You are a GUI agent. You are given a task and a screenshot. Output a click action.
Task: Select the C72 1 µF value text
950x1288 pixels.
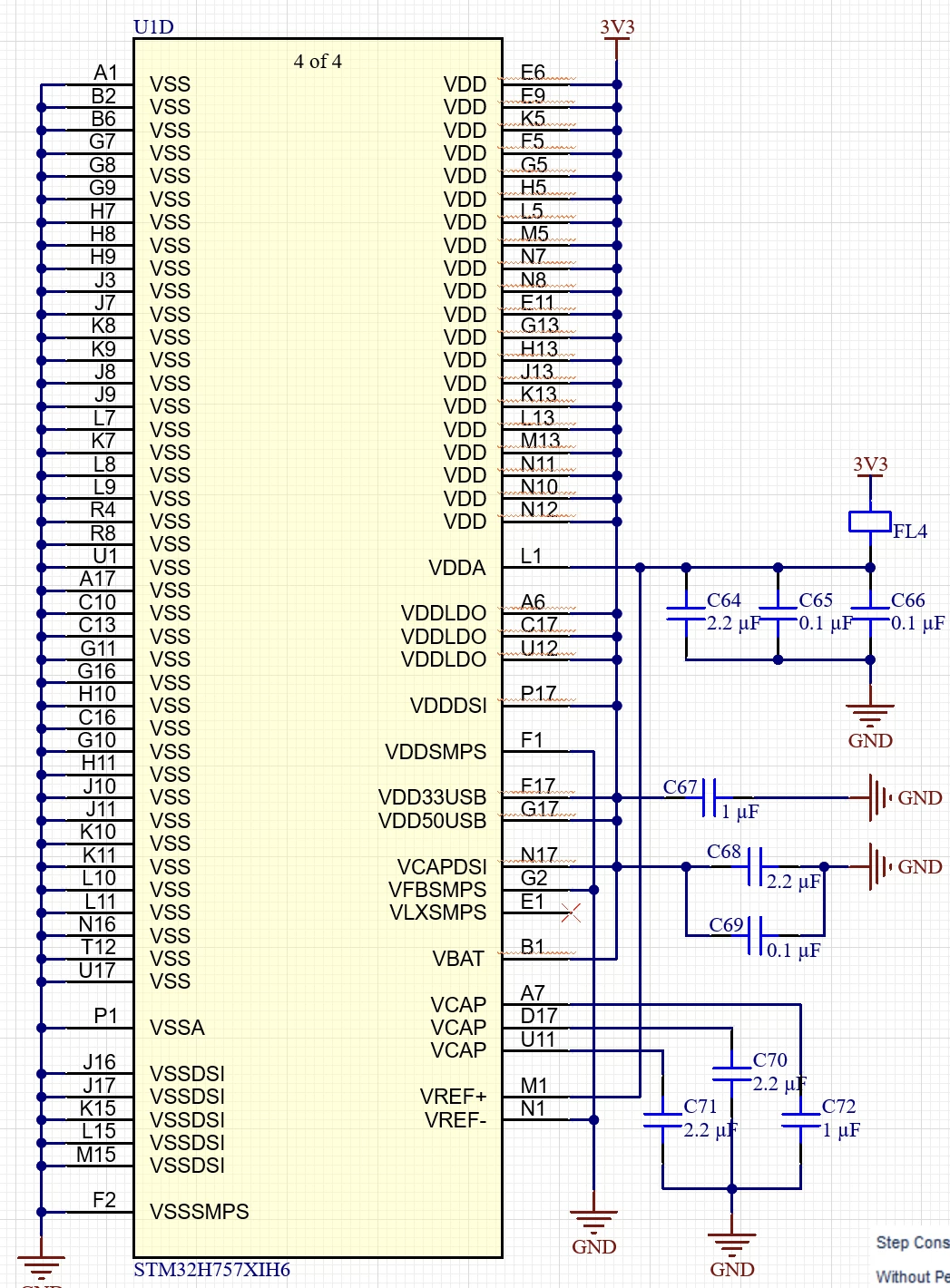tap(841, 1130)
